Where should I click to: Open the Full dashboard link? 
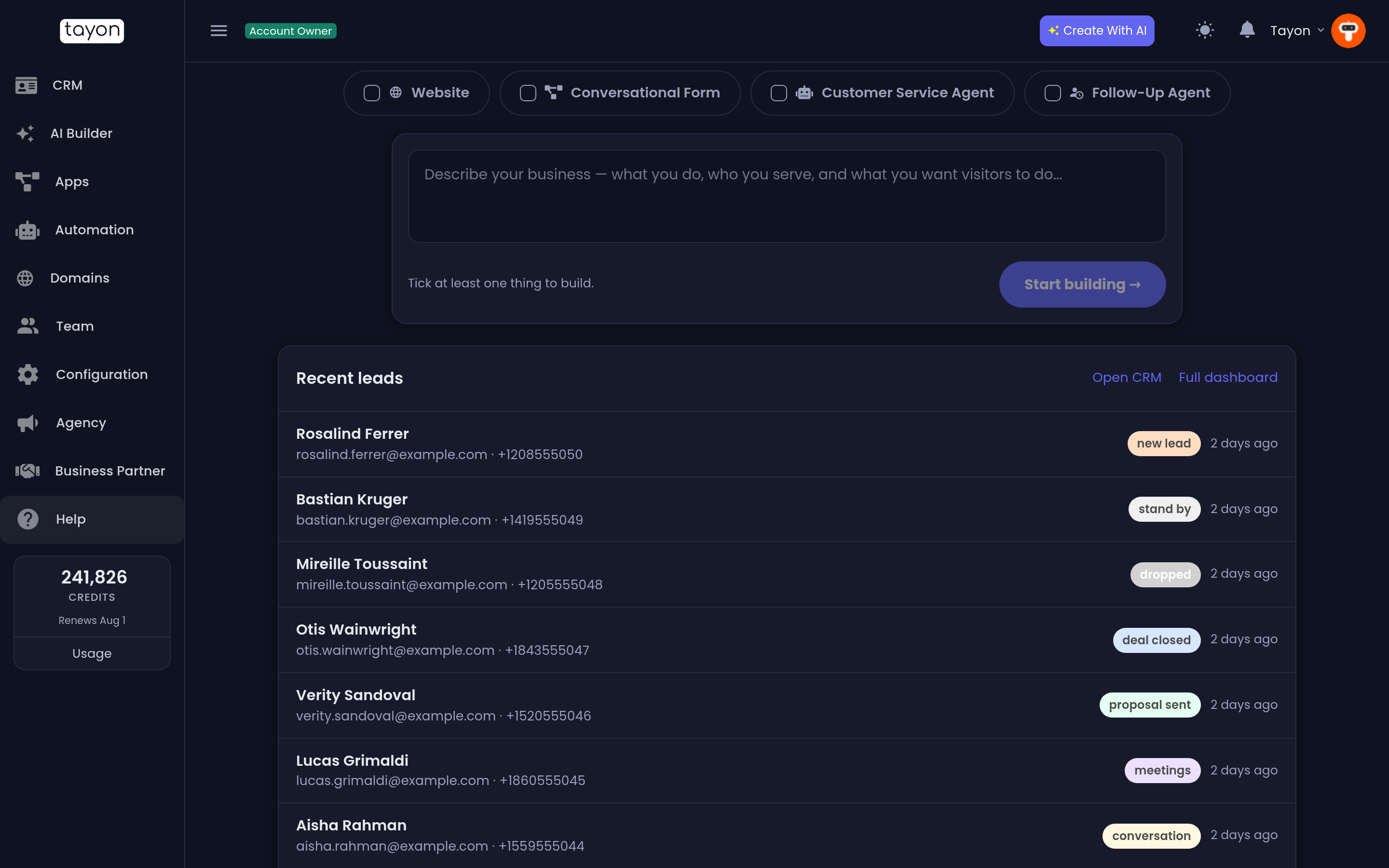tap(1228, 378)
